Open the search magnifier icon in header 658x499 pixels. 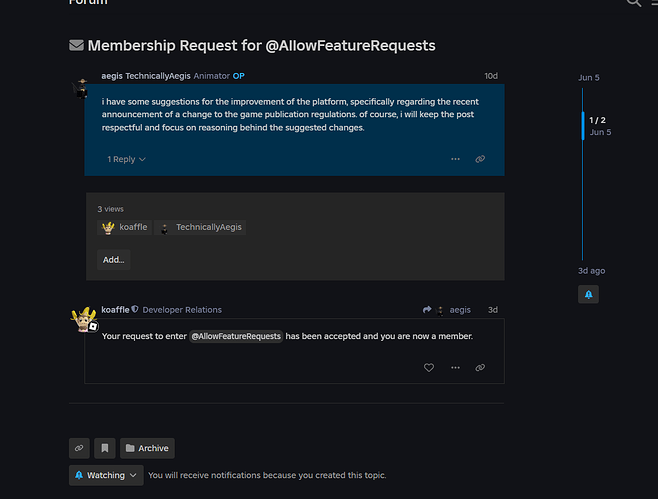click(634, 3)
